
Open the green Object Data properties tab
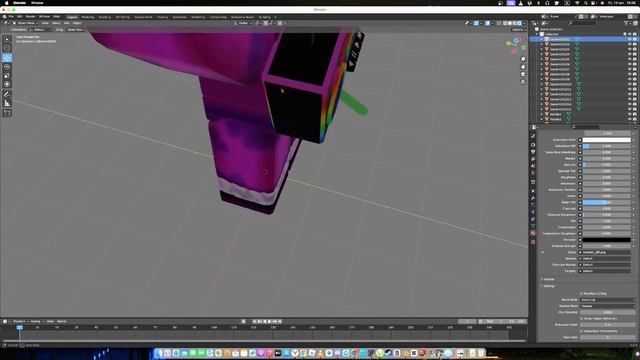[533, 226]
